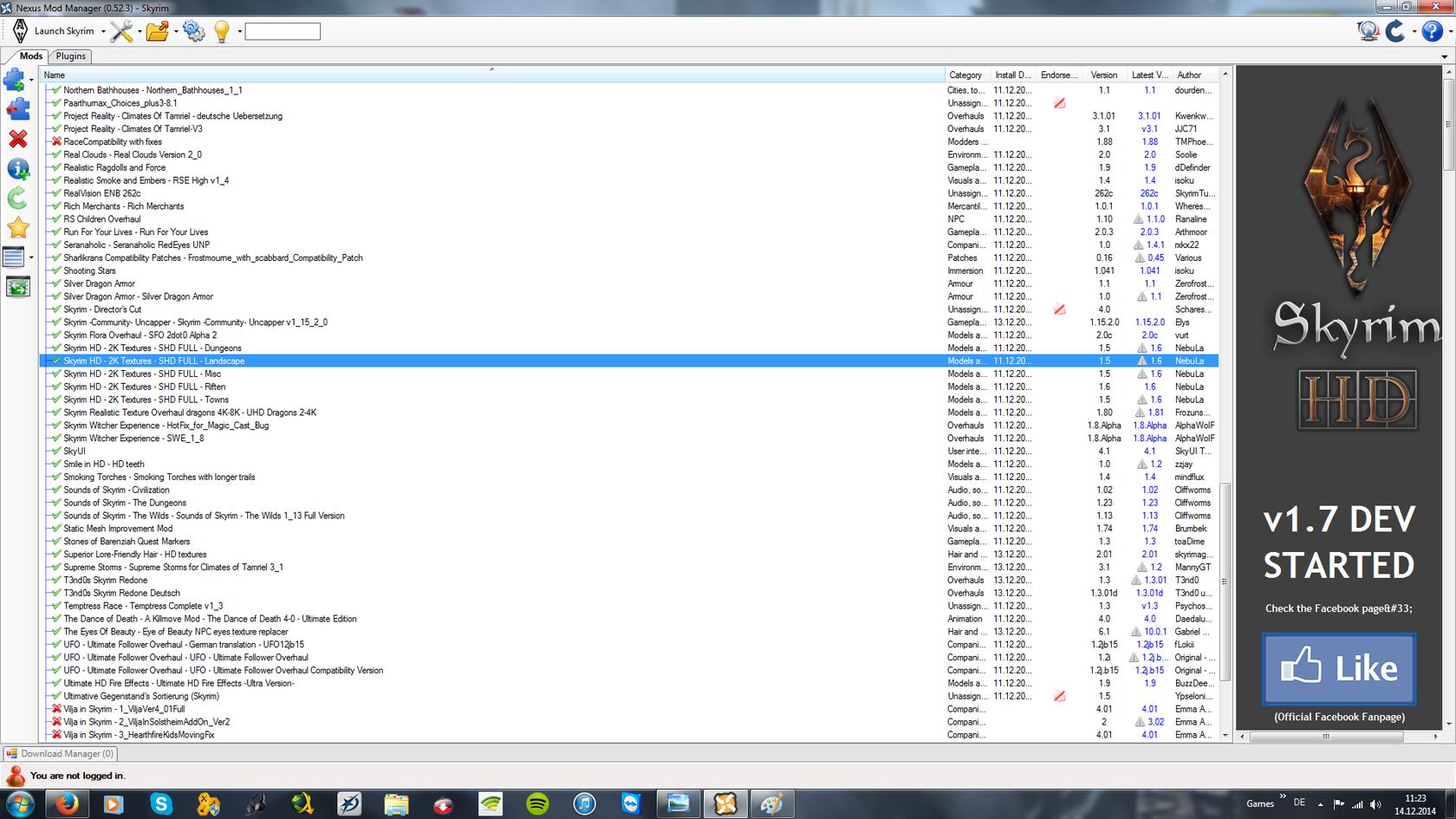Click the red X delete mod icon

tap(17, 139)
